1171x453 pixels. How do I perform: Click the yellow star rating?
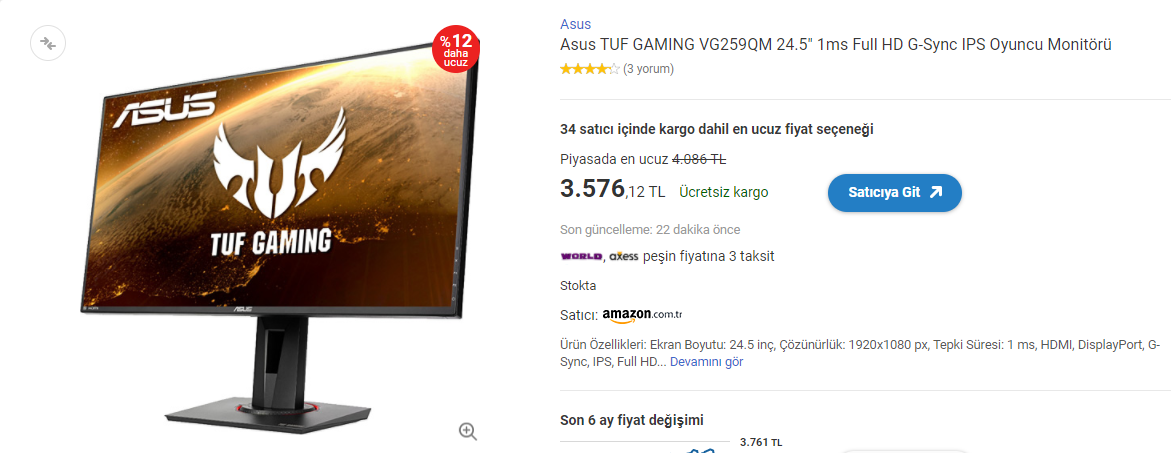click(590, 69)
